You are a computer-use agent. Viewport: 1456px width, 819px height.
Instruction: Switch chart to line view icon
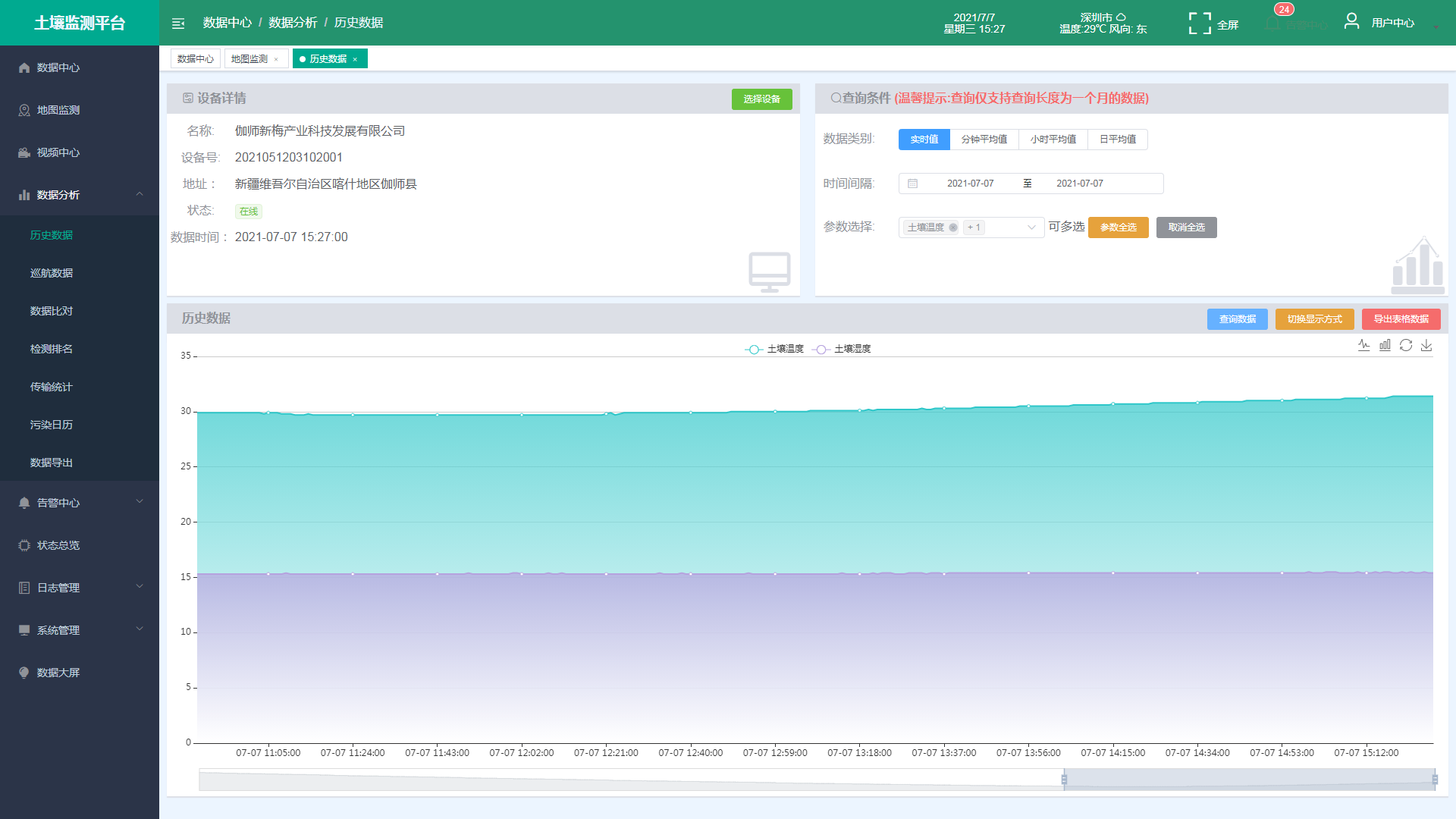tap(1363, 345)
